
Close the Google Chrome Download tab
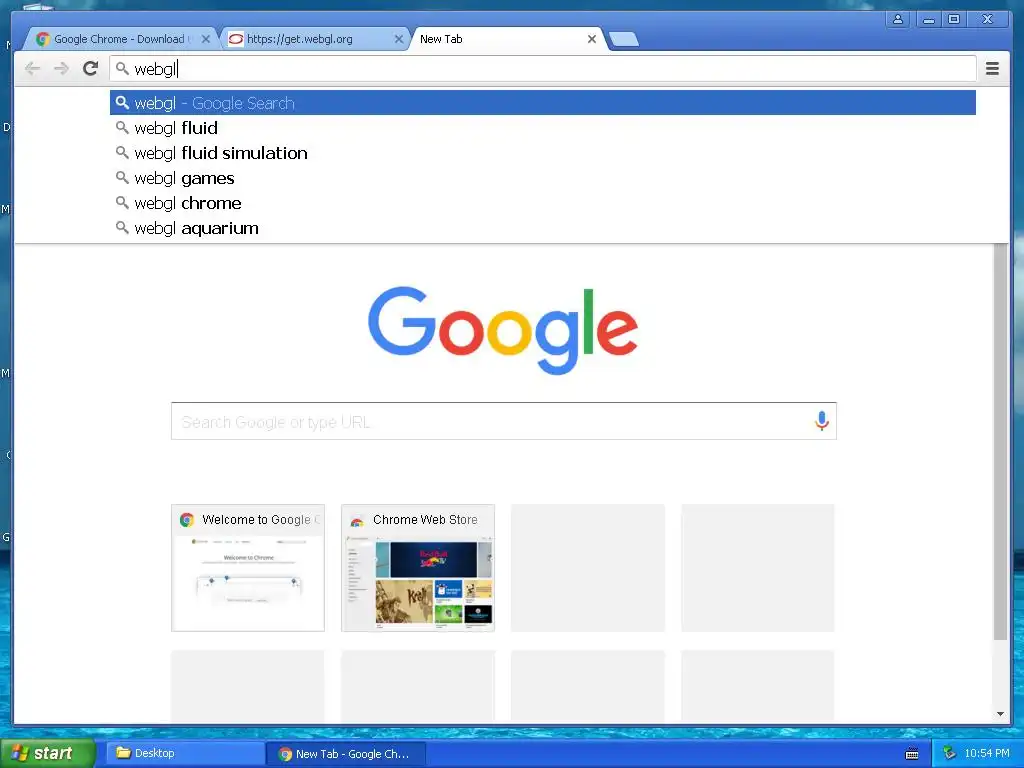206,39
